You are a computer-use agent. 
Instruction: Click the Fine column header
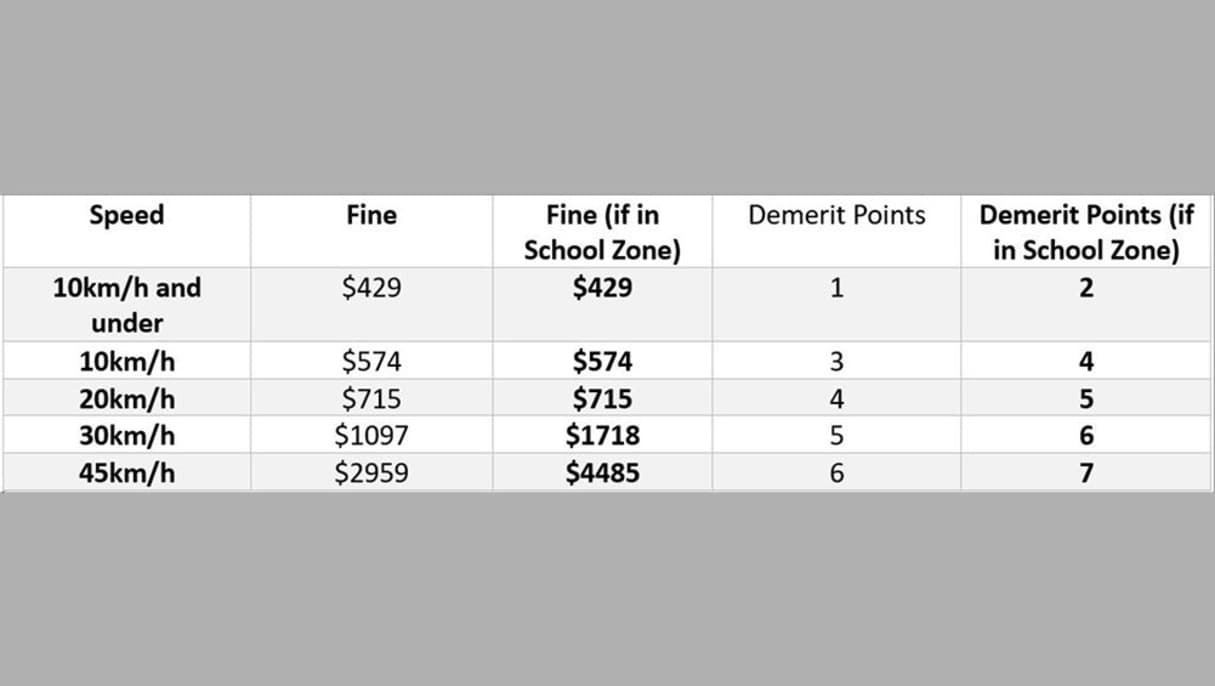[371, 216]
